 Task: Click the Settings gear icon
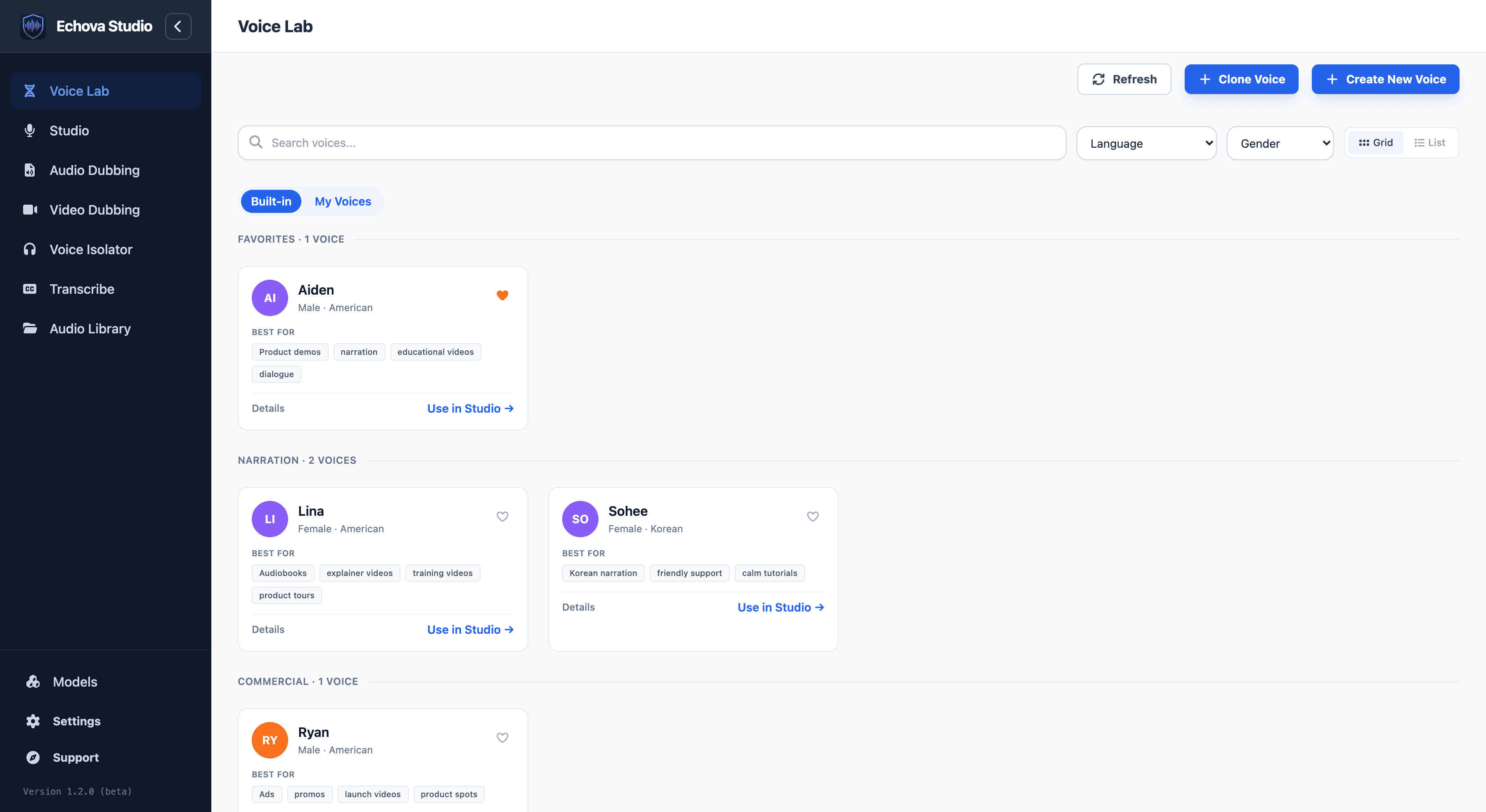point(33,721)
